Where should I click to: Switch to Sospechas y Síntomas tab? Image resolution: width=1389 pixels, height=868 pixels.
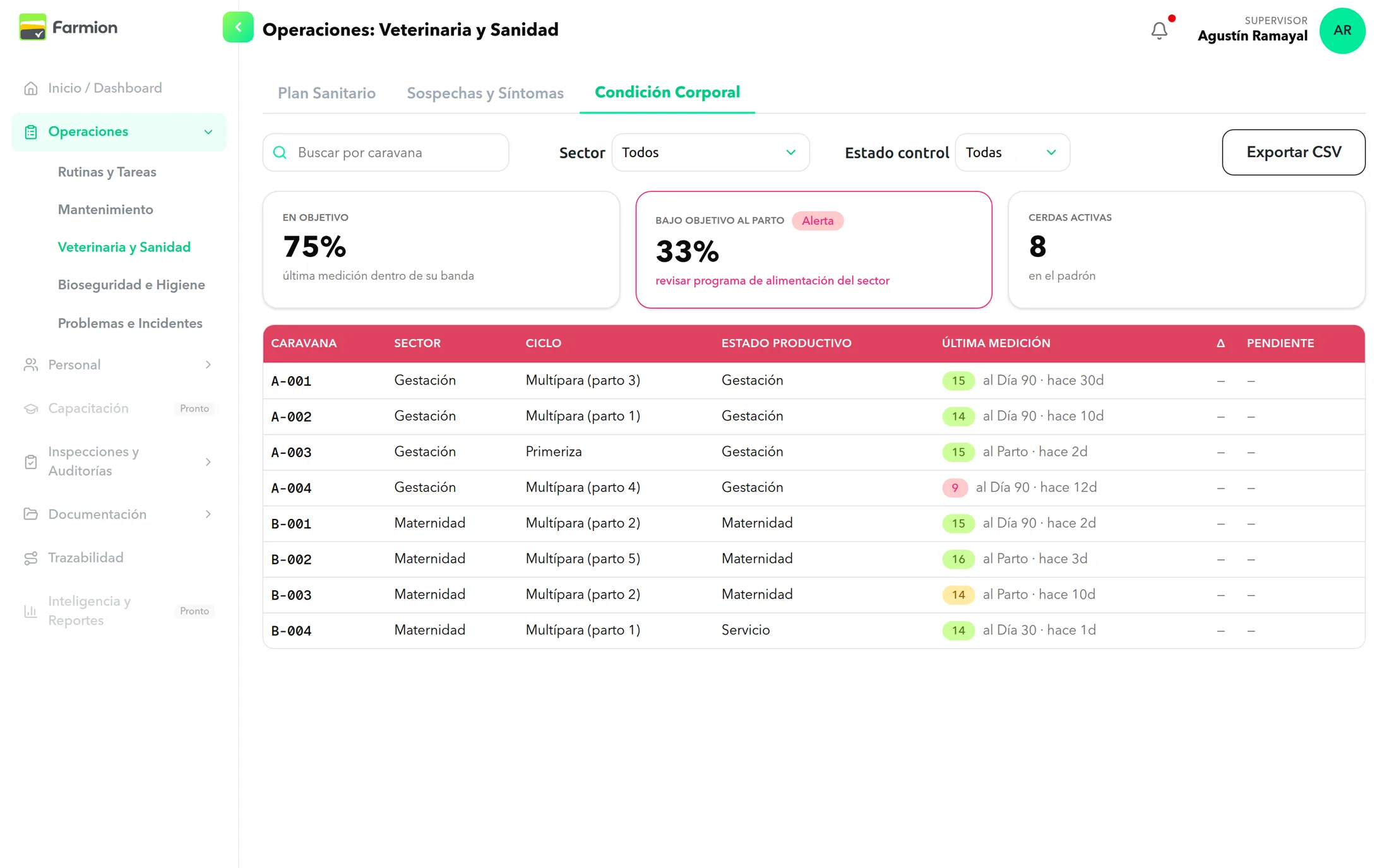click(485, 93)
